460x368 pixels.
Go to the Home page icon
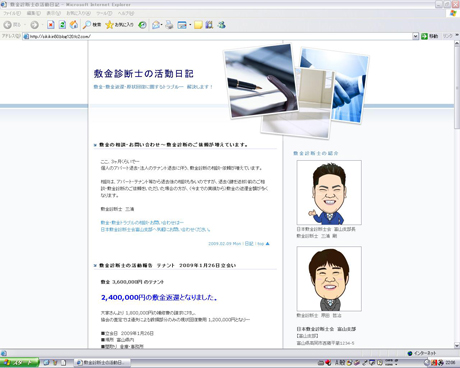[74, 25]
